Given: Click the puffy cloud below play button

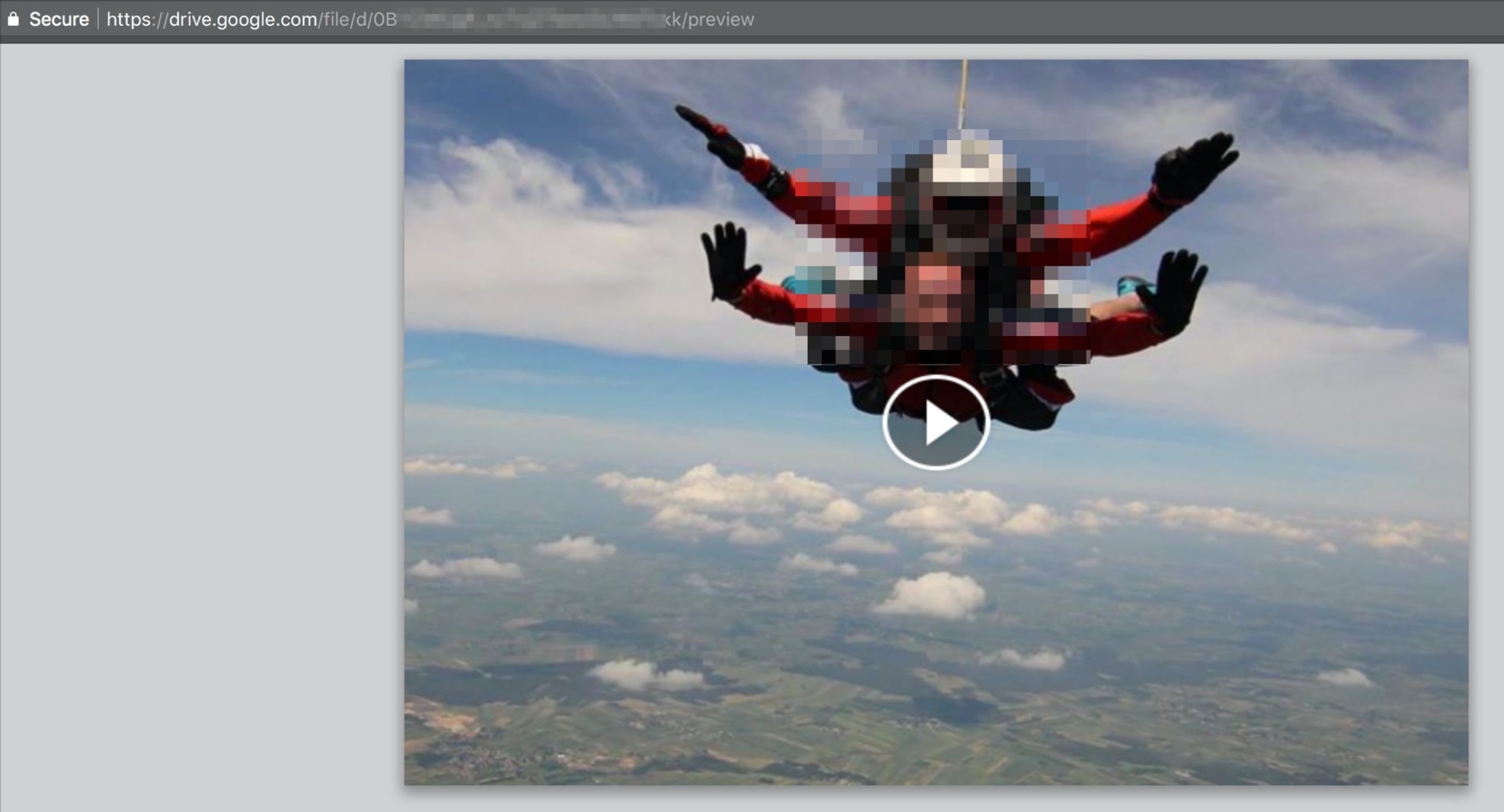Looking at the screenshot, I should pyautogui.click(x=931, y=595).
